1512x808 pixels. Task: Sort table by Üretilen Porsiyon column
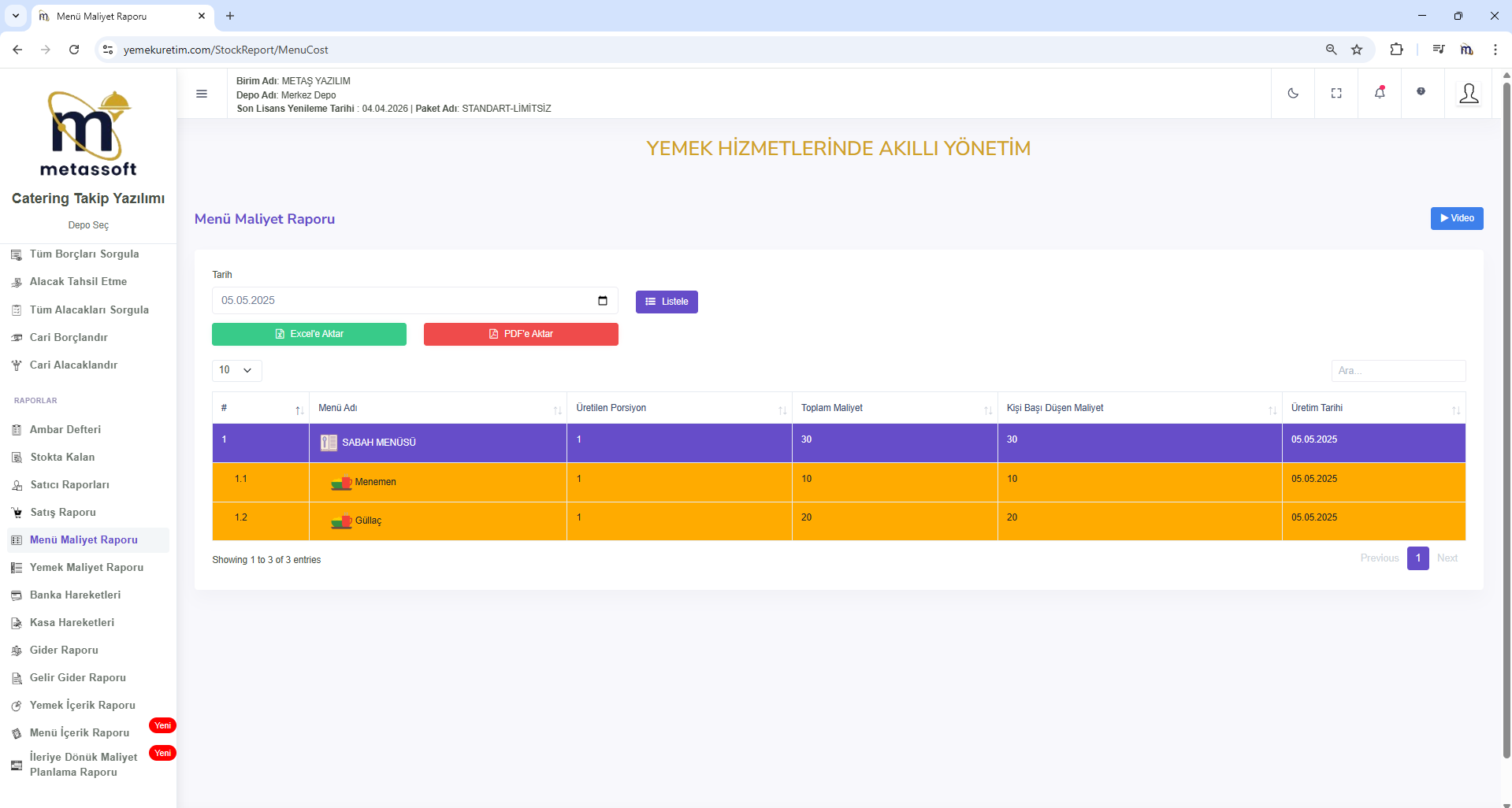(679, 408)
